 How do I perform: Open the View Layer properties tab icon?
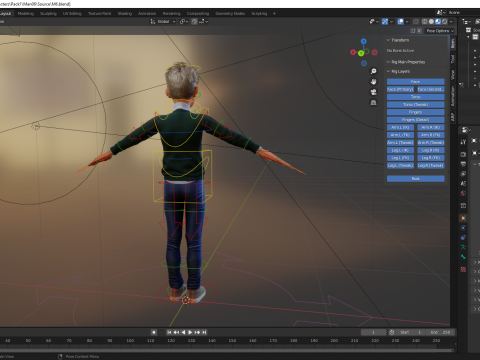pos(463,174)
